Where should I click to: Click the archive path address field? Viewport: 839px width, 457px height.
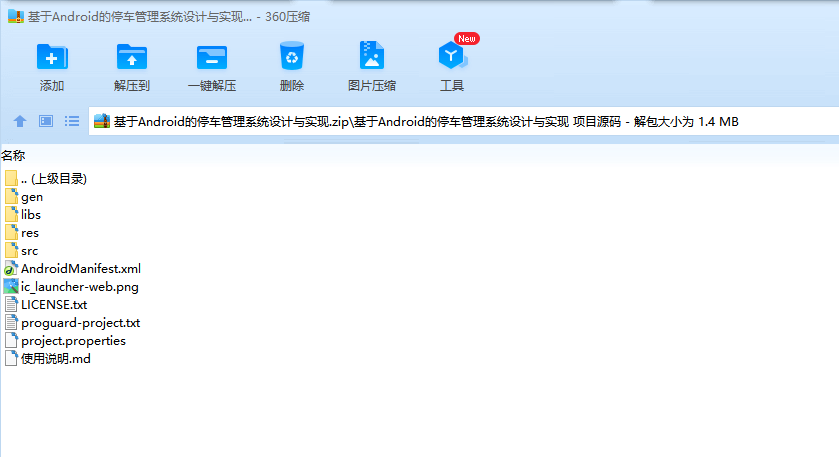click(x=463, y=121)
